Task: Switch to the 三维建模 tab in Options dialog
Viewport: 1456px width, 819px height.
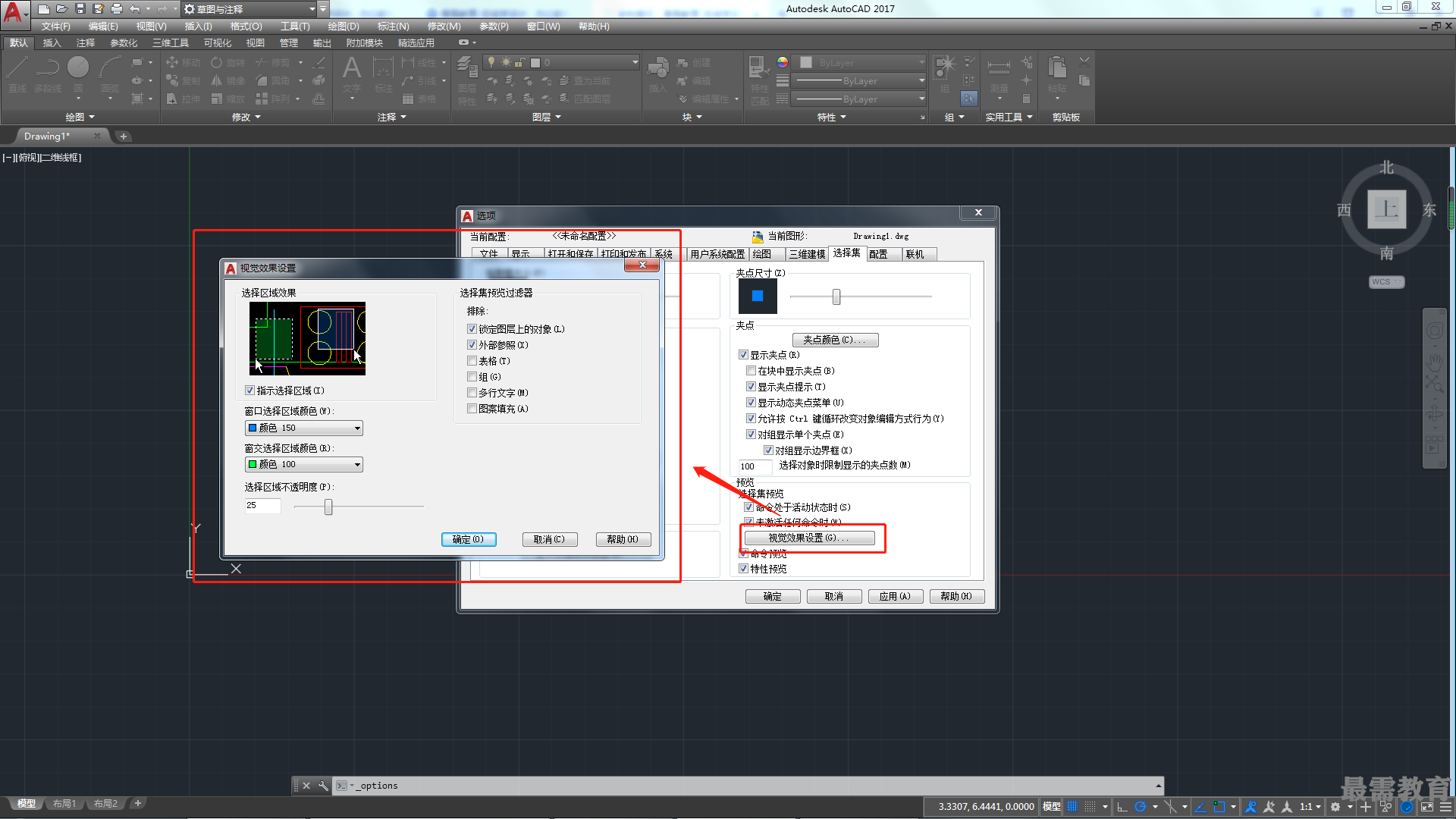Action: coord(807,254)
